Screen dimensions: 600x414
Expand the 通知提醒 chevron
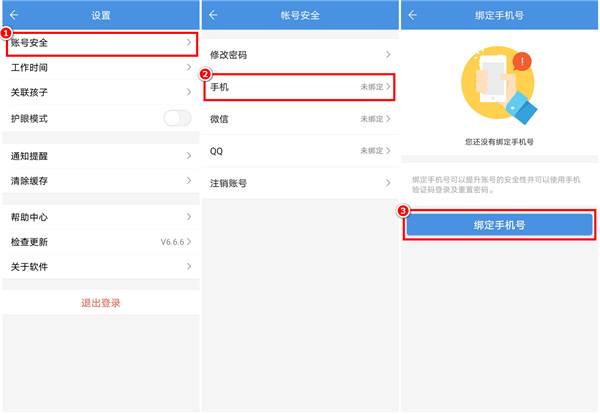coord(188,156)
